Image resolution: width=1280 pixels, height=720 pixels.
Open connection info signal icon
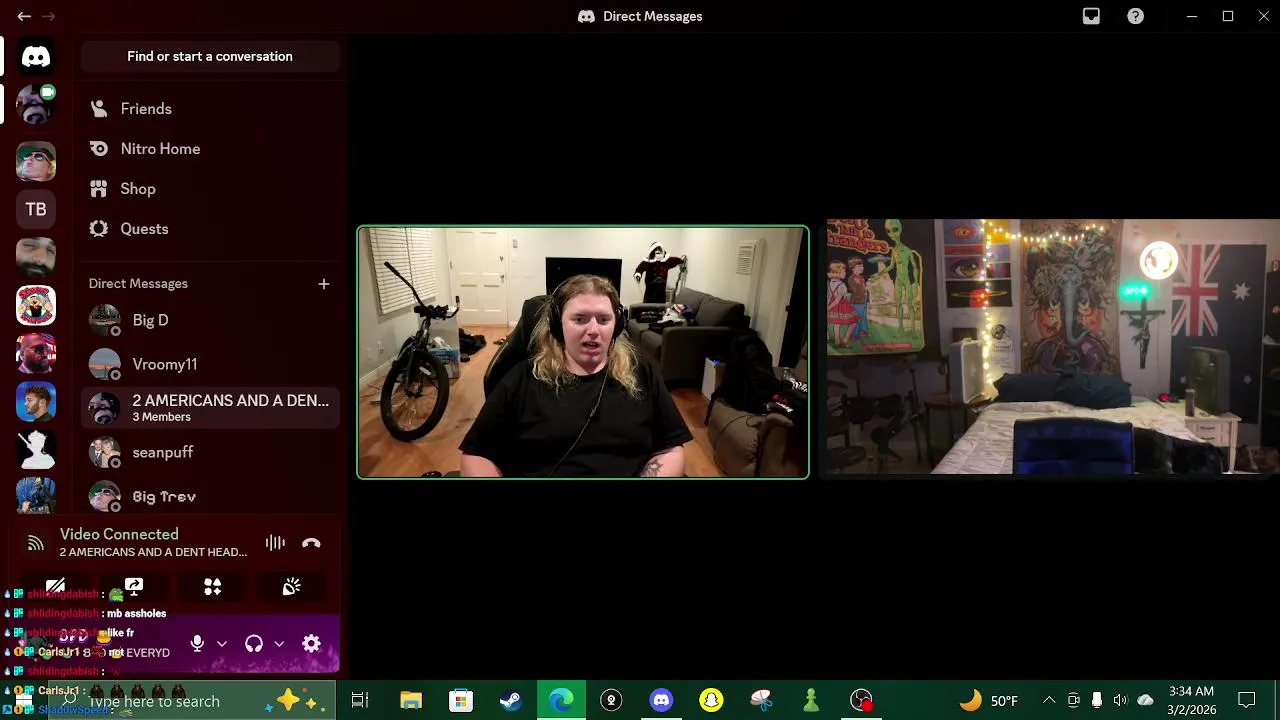36,543
